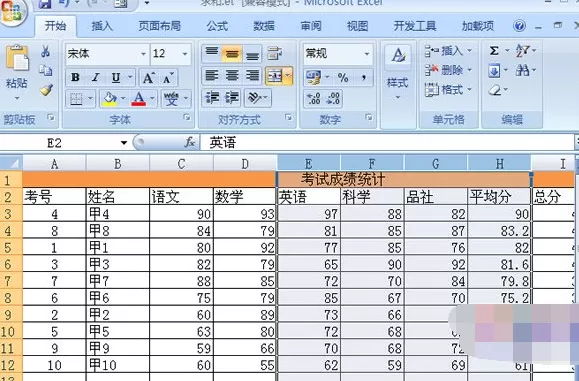579x381 pixels.
Task: Open the 视图 tab
Action: pos(357,26)
